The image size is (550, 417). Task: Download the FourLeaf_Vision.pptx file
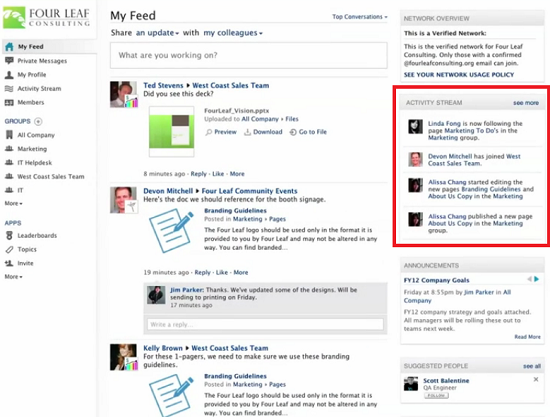(263, 132)
